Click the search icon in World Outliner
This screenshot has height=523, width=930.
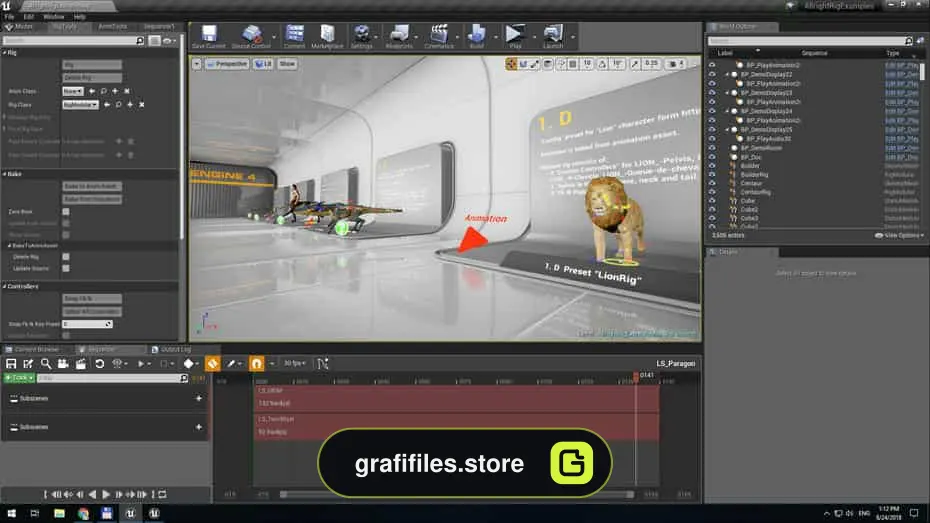(x=909, y=41)
